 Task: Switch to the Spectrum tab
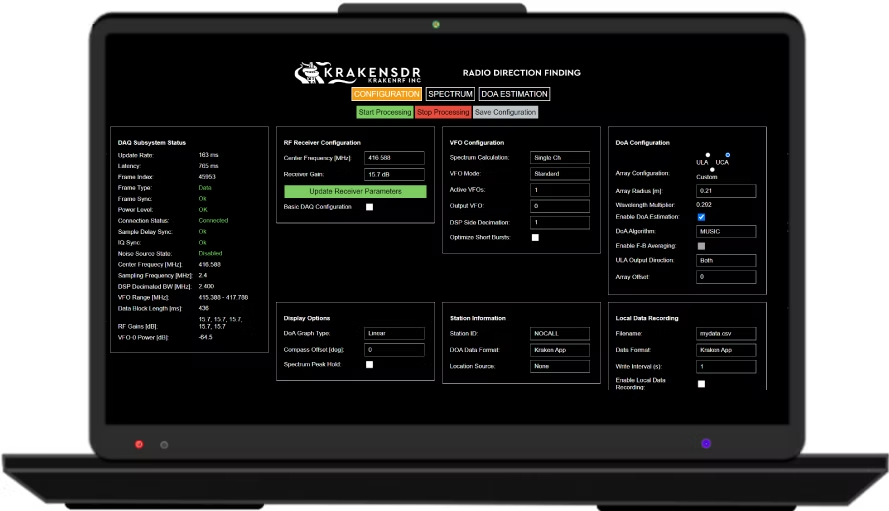click(450, 94)
